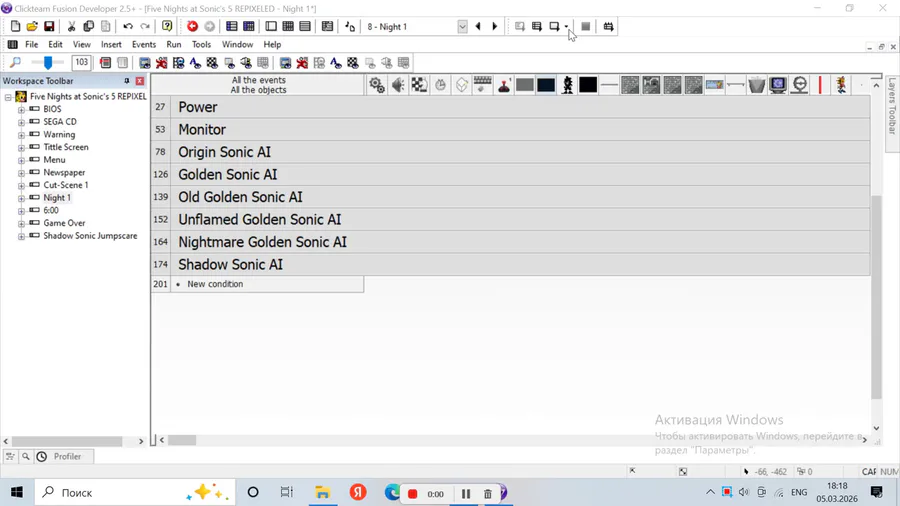Click the zoom magnifier icon
This screenshot has height=506, width=900.
click(15, 62)
